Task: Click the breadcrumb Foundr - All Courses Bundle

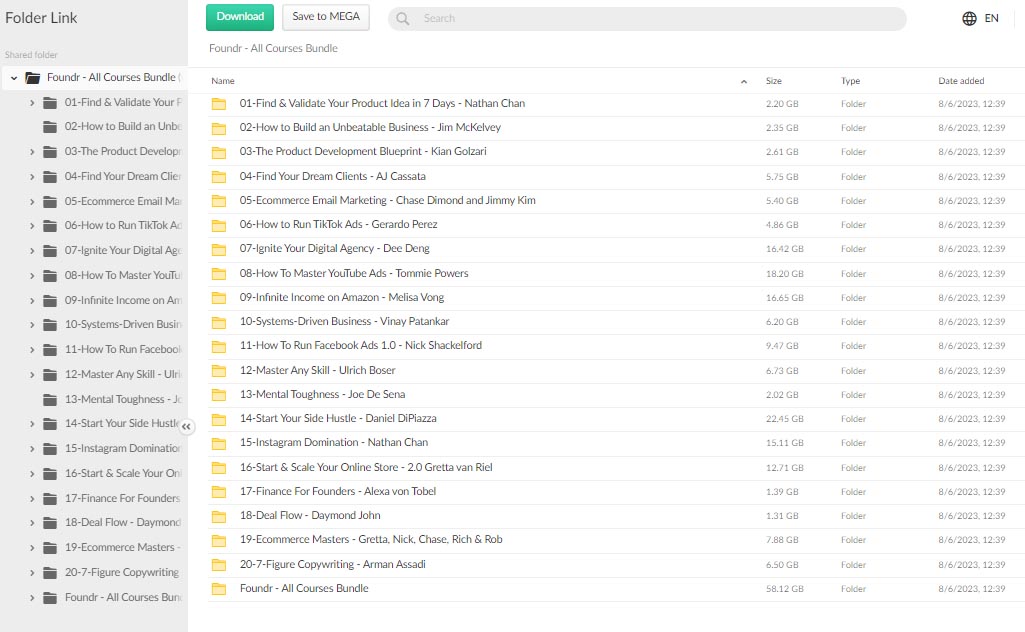Action: pyautogui.click(x=273, y=48)
